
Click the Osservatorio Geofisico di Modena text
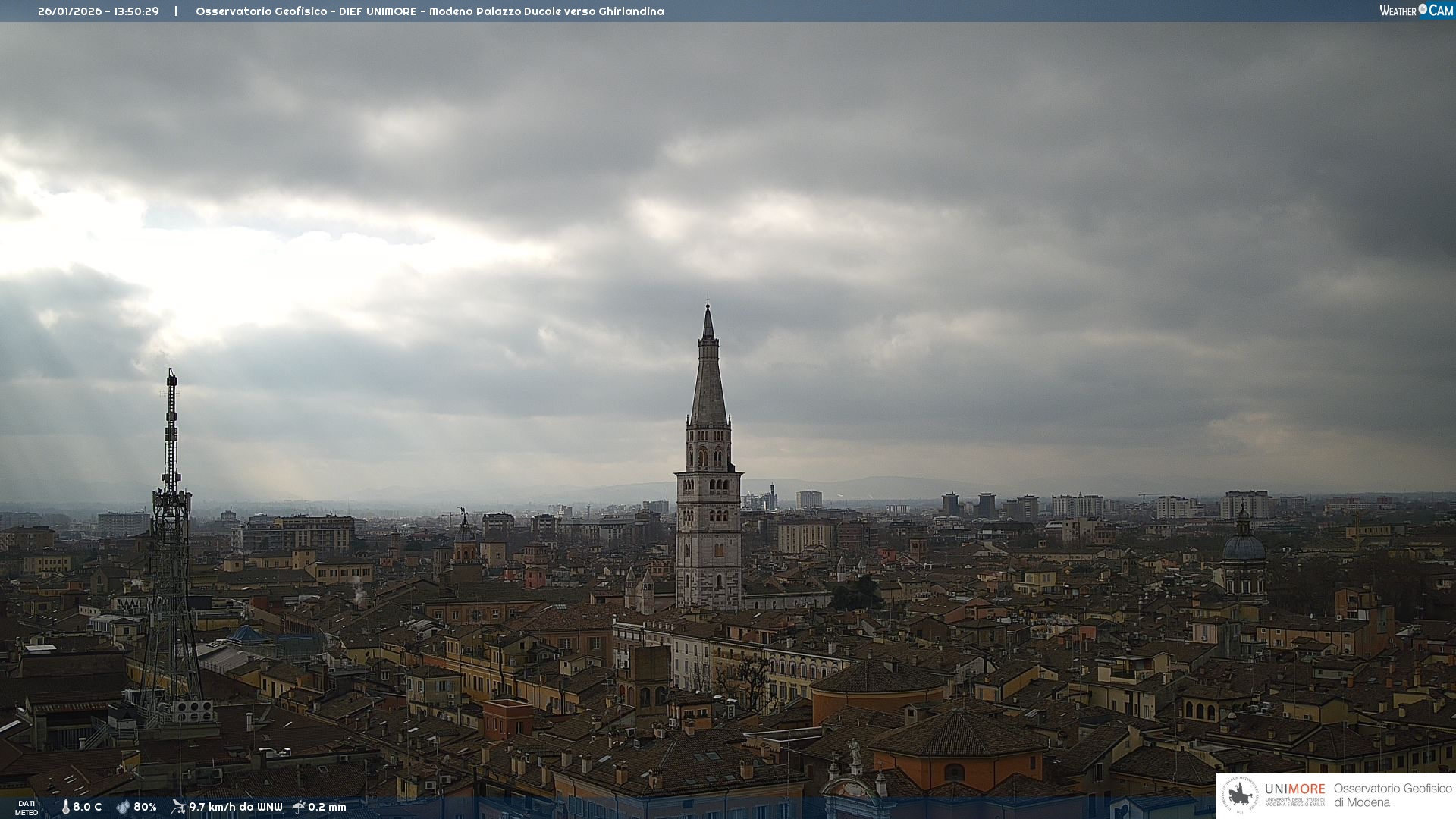(x=1392, y=795)
